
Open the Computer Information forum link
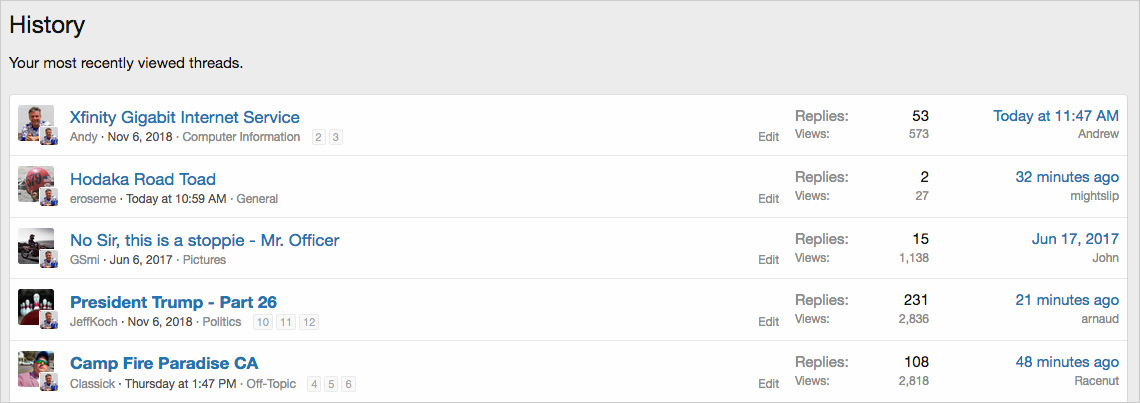pyautogui.click(x=241, y=137)
